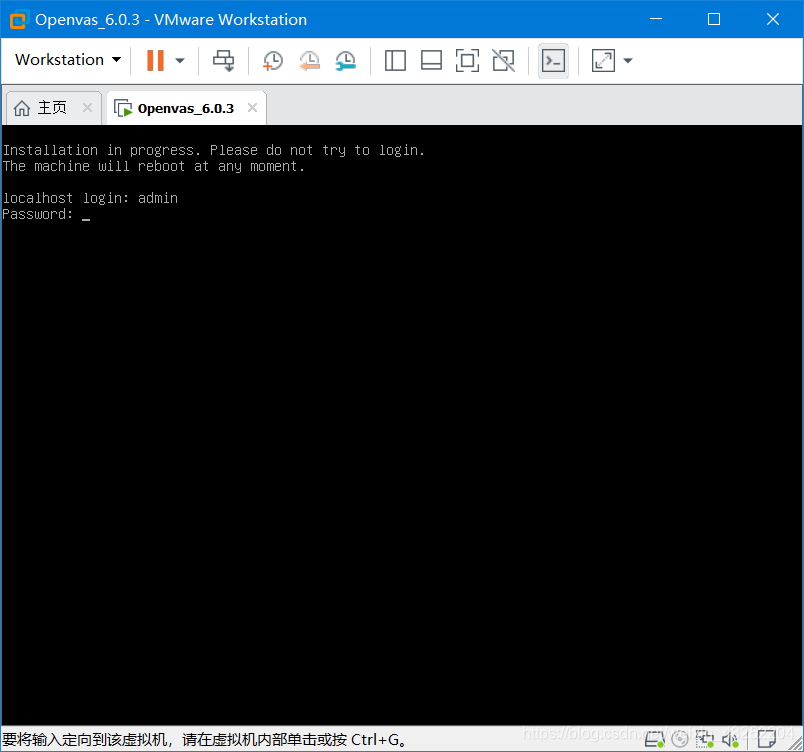The height and width of the screenshot is (752, 804).
Task: Toggle the thumbnail bar view
Action: pos(431,60)
